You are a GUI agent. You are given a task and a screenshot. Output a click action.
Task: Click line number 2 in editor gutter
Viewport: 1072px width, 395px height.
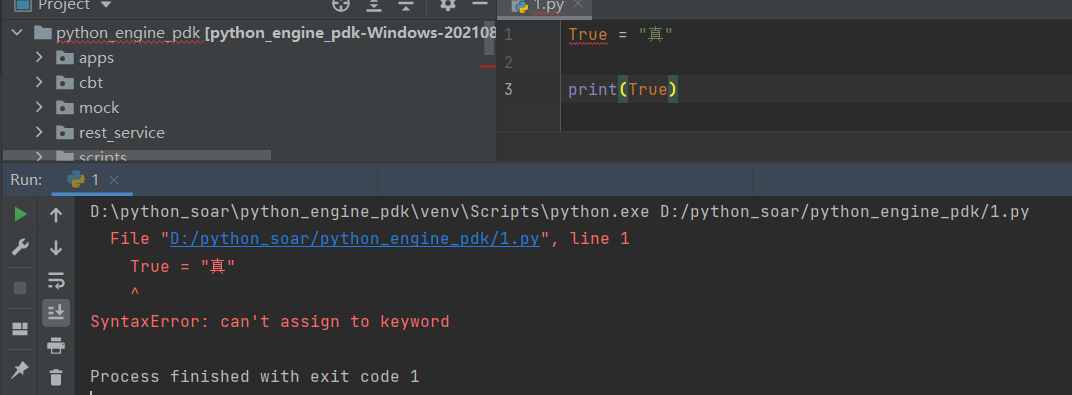pos(508,62)
